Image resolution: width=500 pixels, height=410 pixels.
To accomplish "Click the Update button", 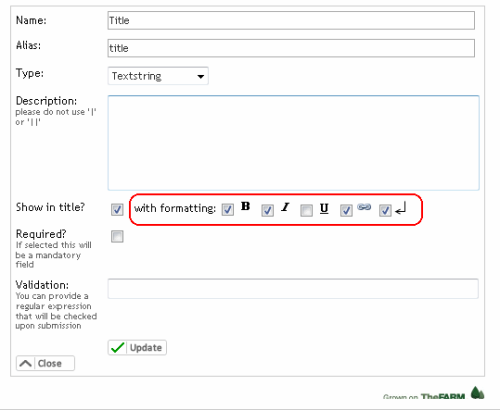I will click(x=137, y=348).
